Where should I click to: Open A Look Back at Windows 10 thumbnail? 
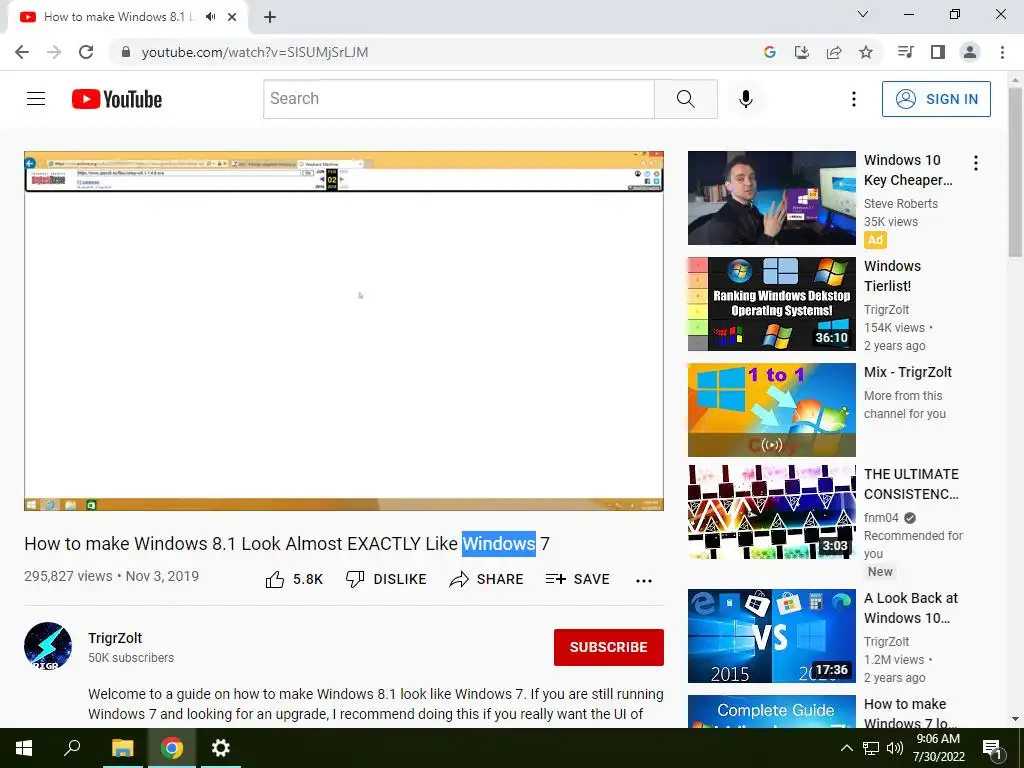click(x=772, y=636)
